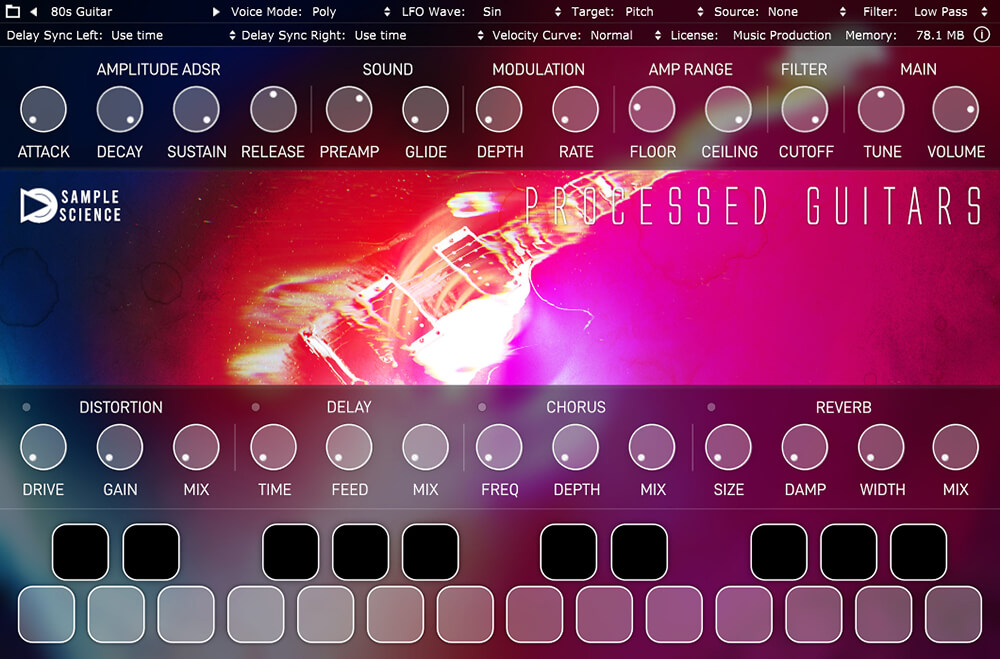Click the Delay Mix knob
This screenshot has width=1000, height=659.
425,447
